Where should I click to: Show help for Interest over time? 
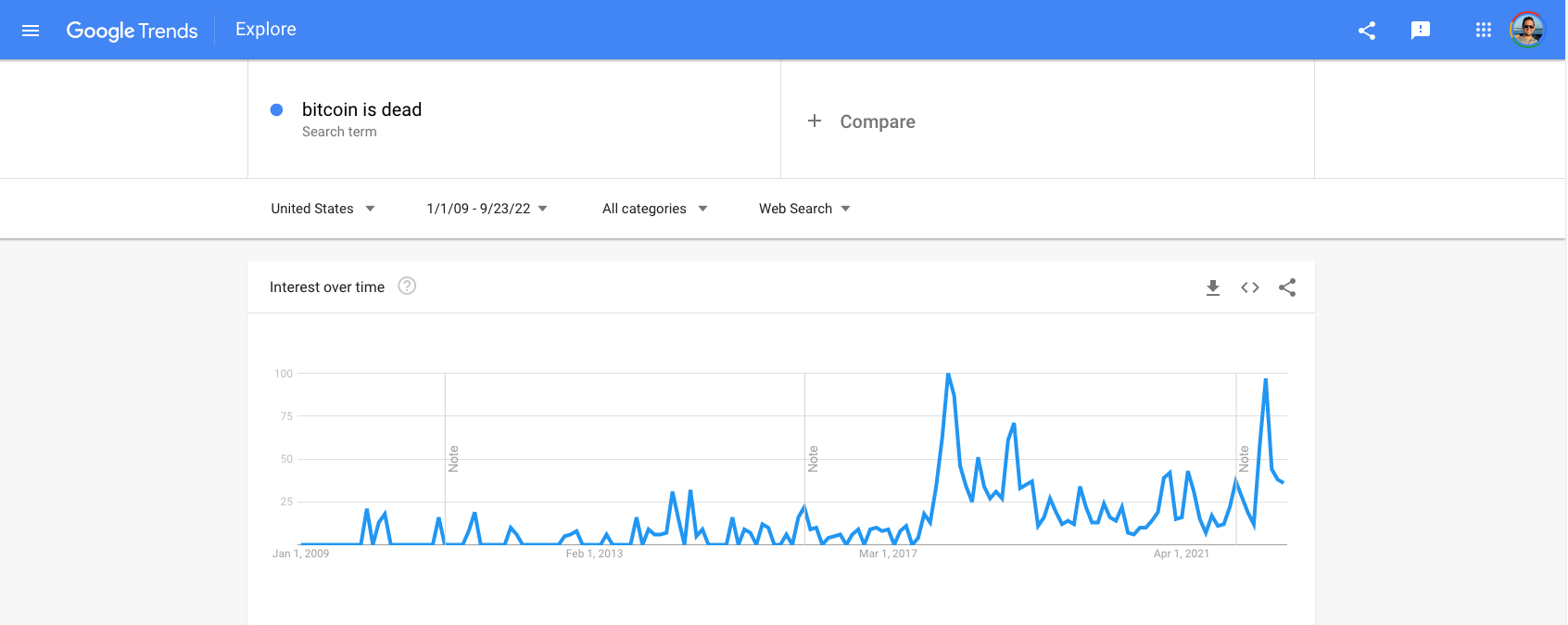(407, 286)
